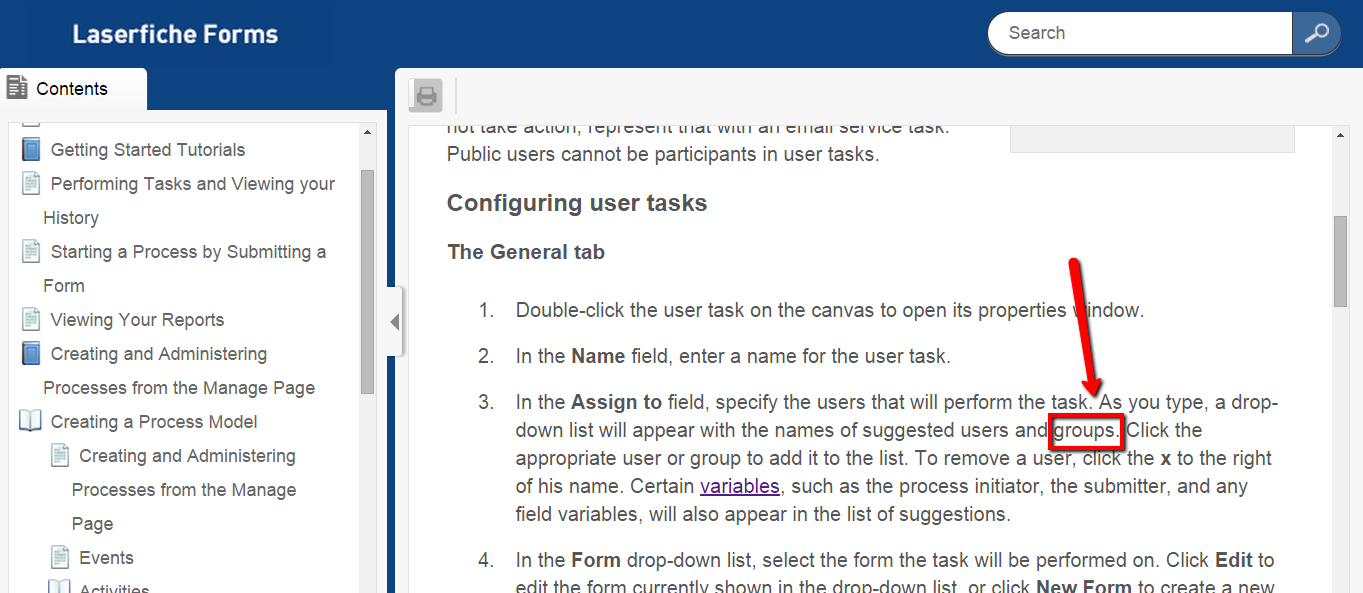Click the Laserfiche Forms logo

[x=175, y=34]
